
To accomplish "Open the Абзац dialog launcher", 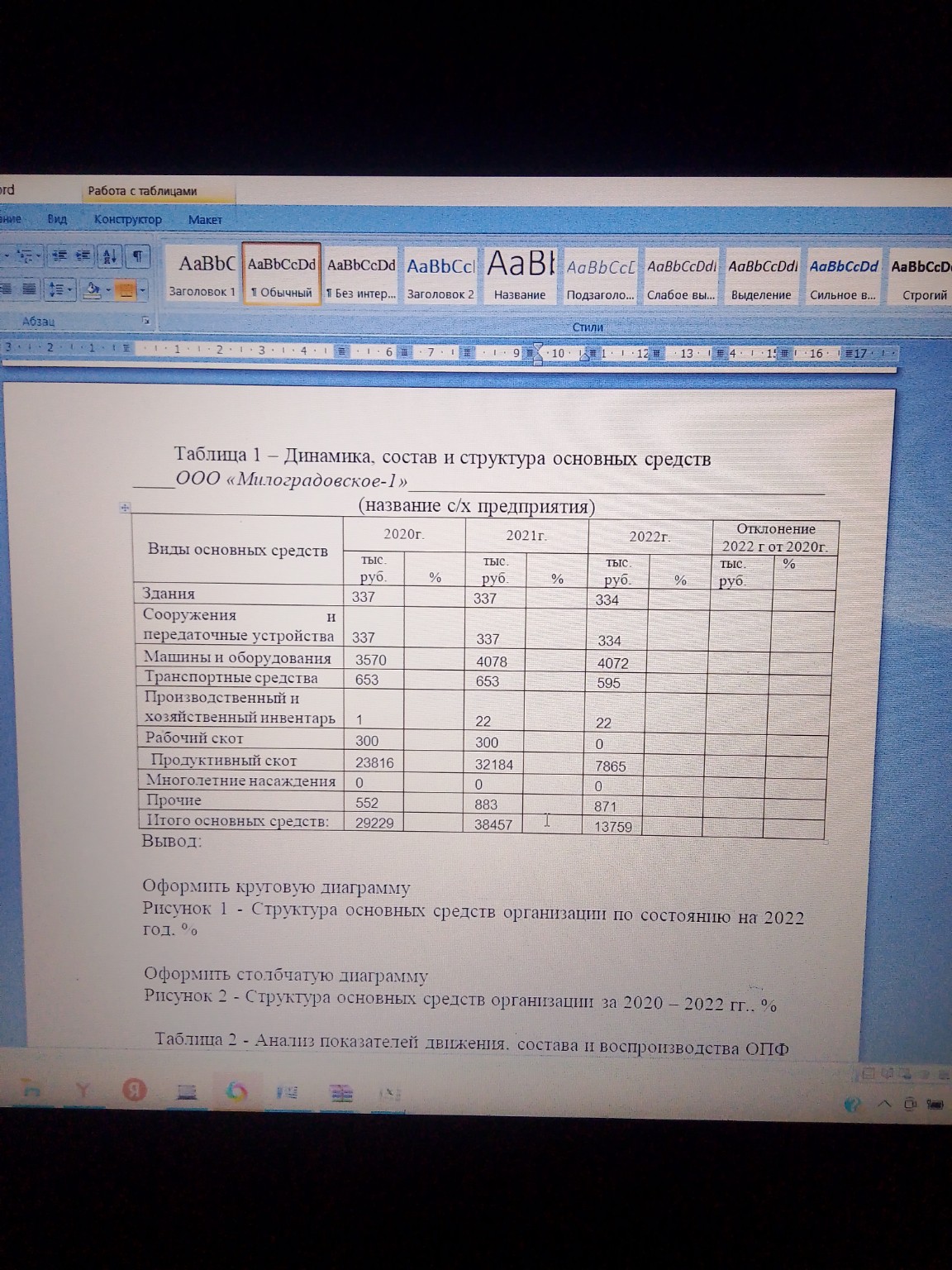I will [145, 321].
